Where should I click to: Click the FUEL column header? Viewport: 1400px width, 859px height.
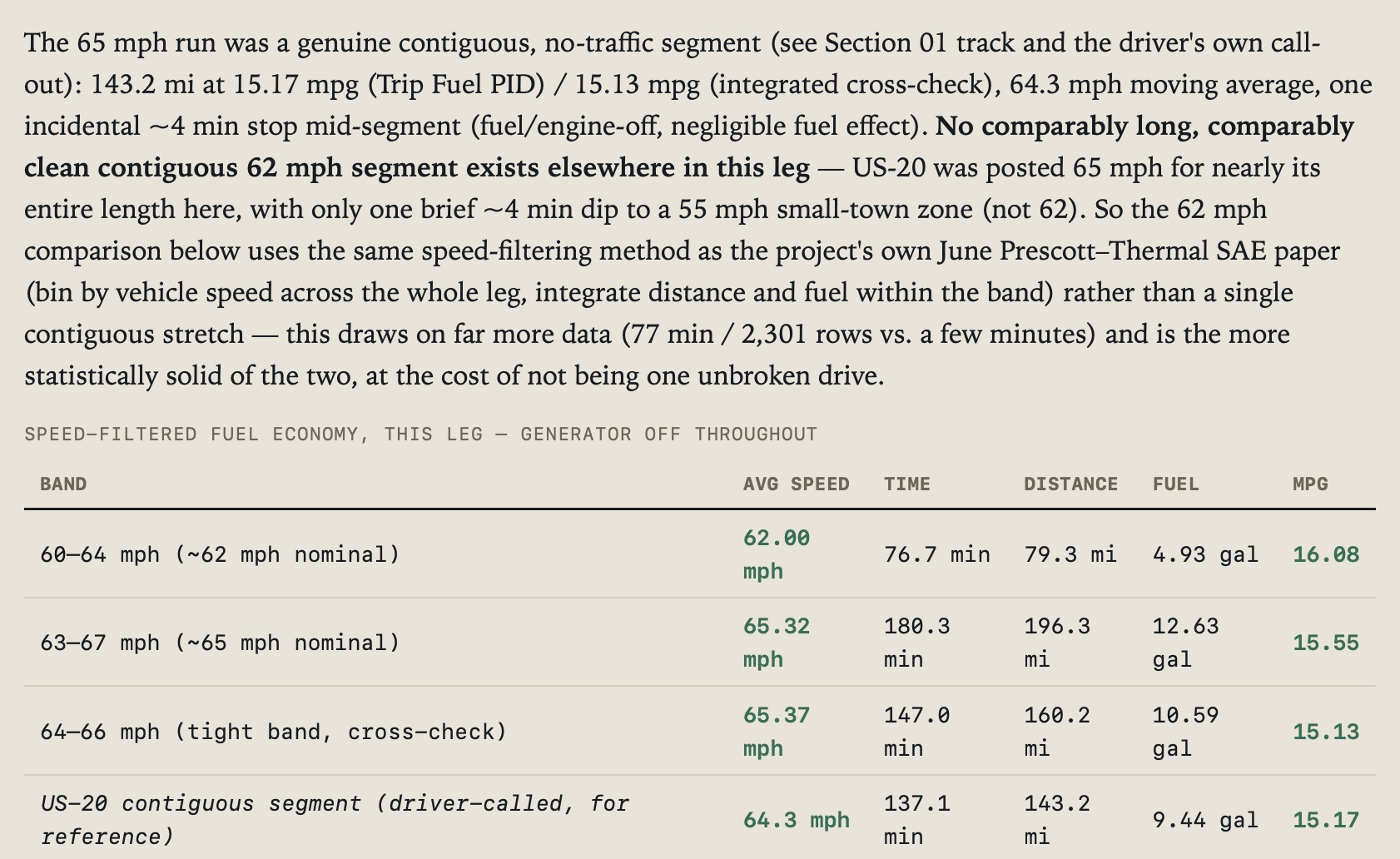[1175, 484]
